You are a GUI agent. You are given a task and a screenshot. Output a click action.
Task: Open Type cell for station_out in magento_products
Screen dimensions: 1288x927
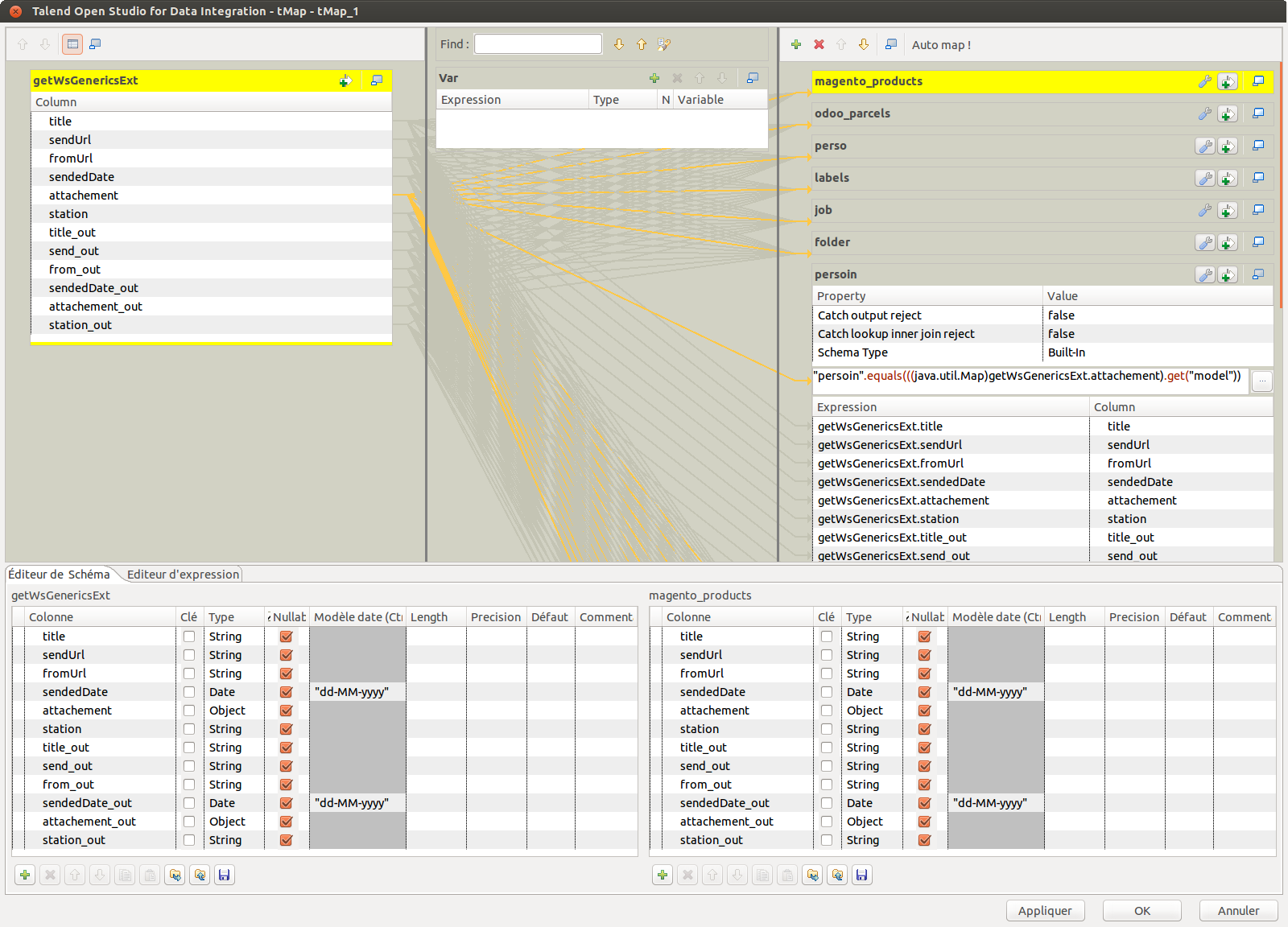click(x=873, y=840)
